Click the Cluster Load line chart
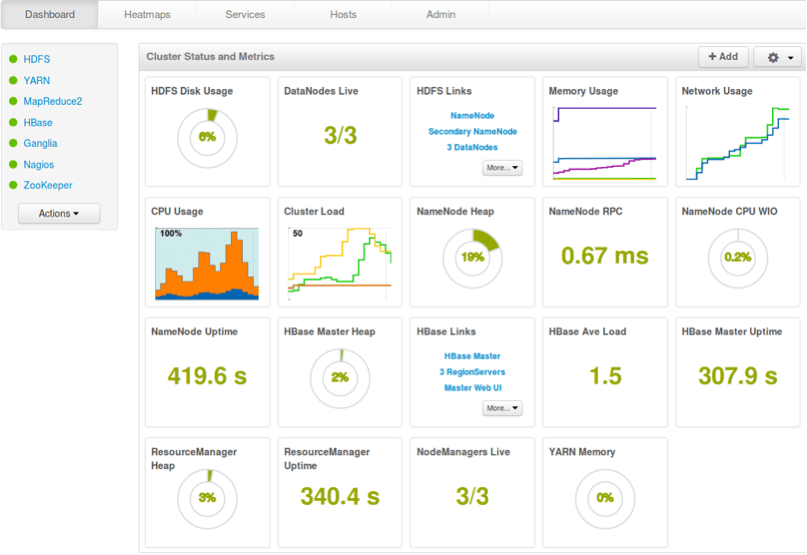This screenshot has width=807, height=555. pos(339,264)
